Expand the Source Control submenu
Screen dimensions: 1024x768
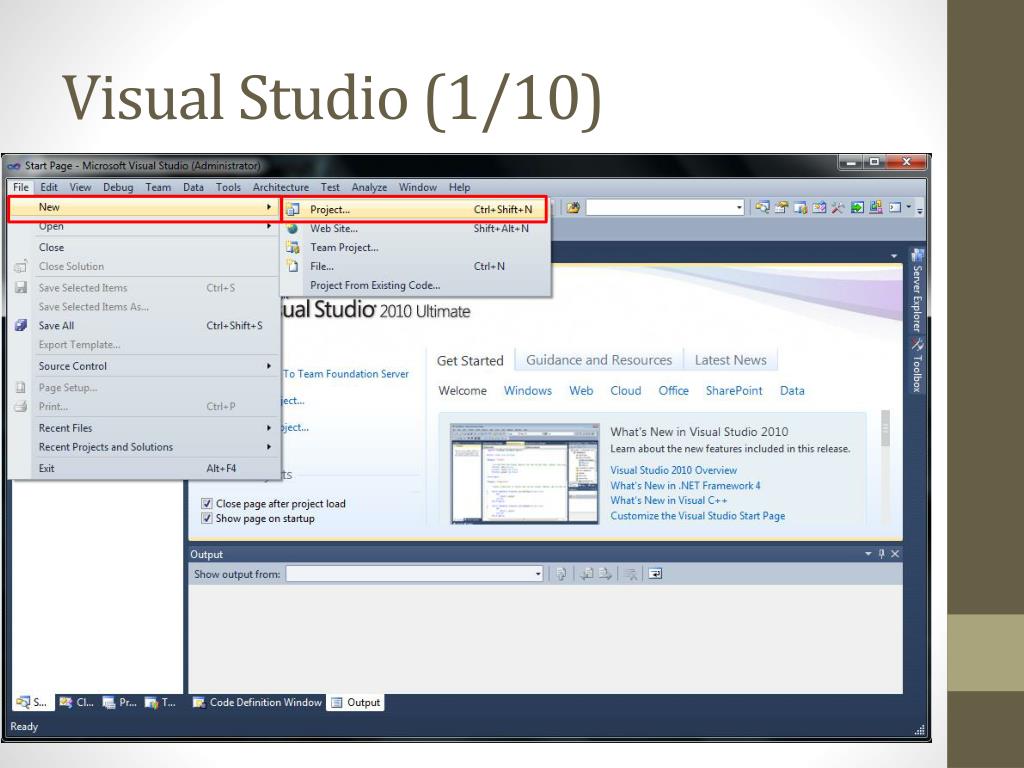click(146, 366)
